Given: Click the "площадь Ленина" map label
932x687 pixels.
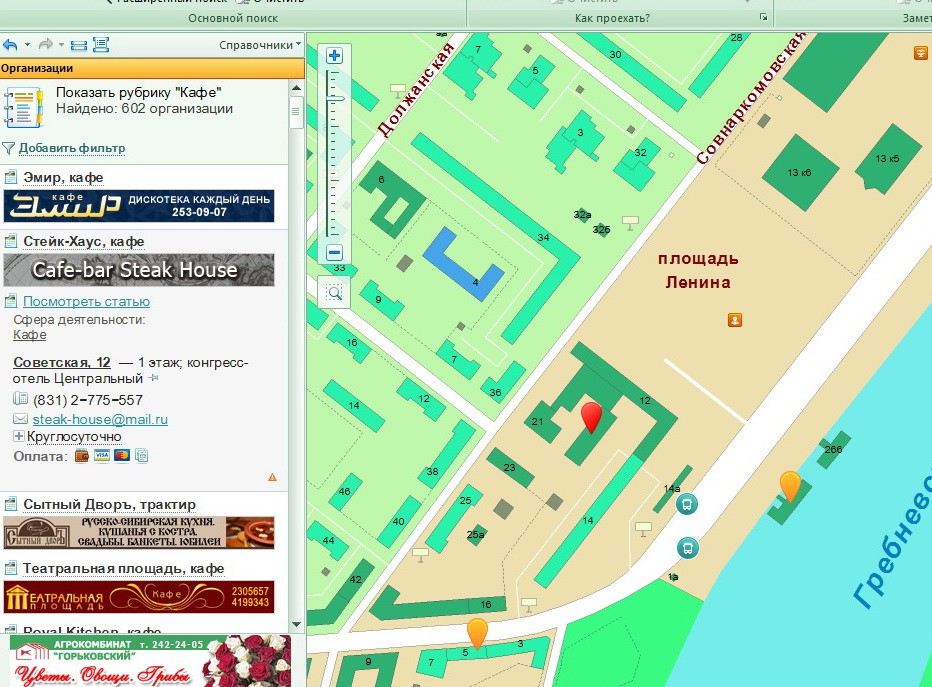Looking at the screenshot, I should [698, 270].
